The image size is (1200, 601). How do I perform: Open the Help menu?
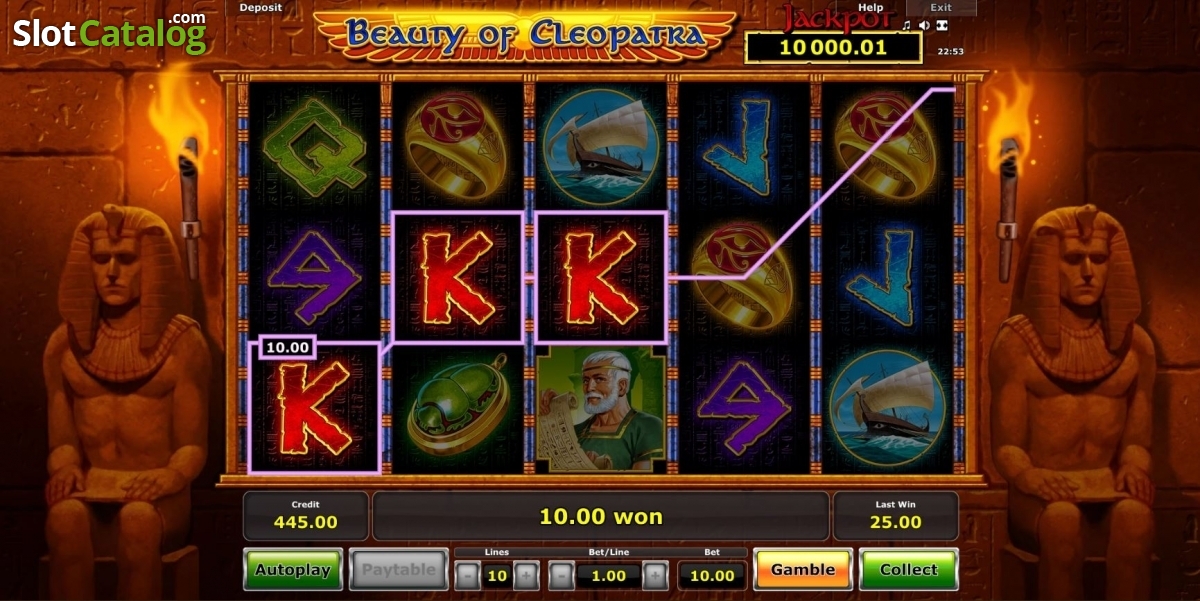click(870, 7)
